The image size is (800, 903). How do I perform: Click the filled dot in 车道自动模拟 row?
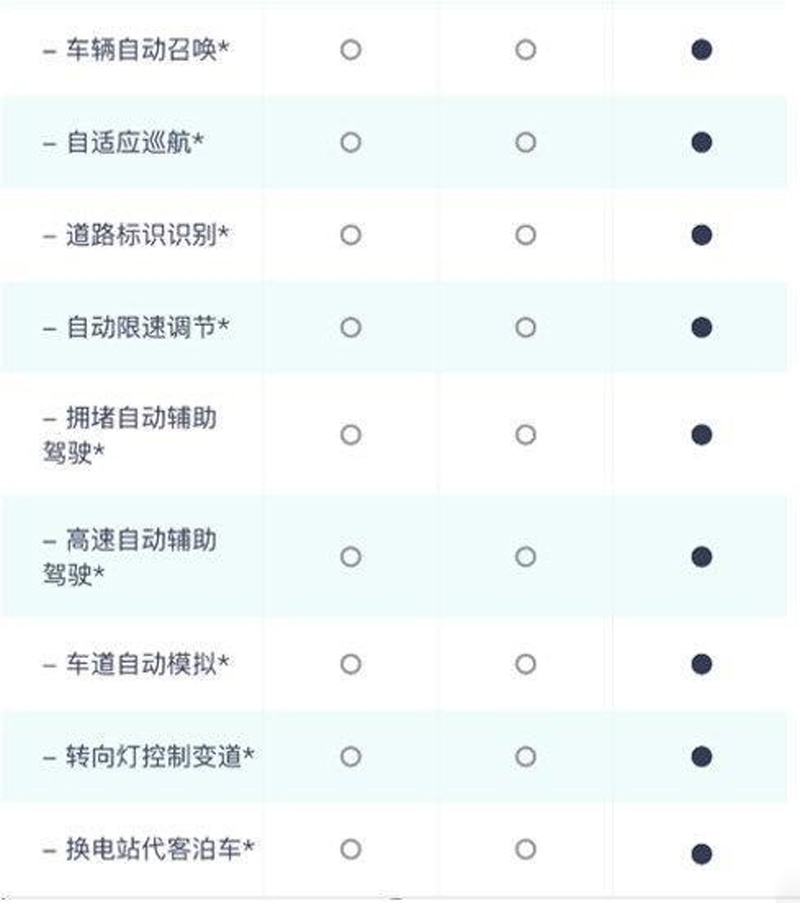pos(701,664)
